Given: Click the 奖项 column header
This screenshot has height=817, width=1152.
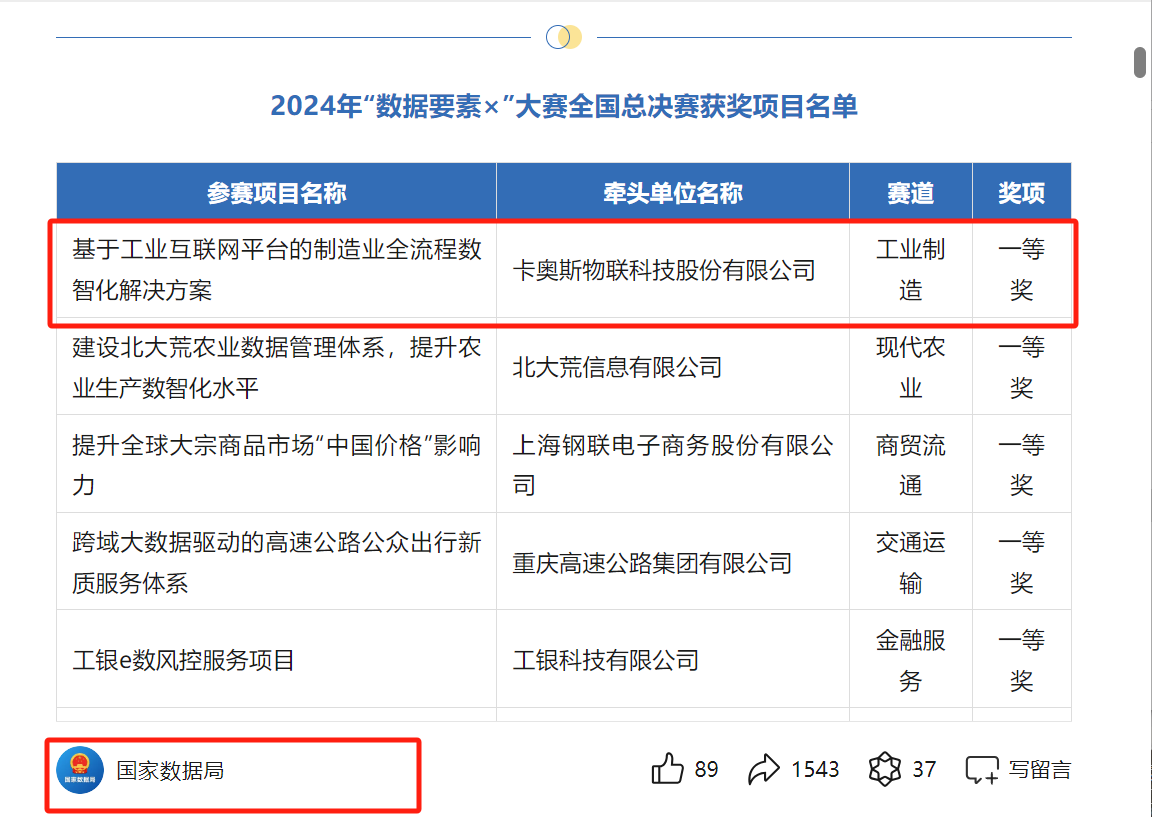Looking at the screenshot, I should click(x=1022, y=192).
